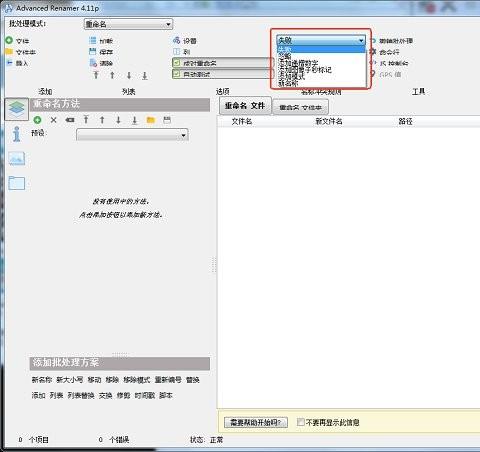The height and width of the screenshot is (452, 480).
Task: Sort by the '文件名' column header
Action: pyautogui.click(x=242, y=121)
